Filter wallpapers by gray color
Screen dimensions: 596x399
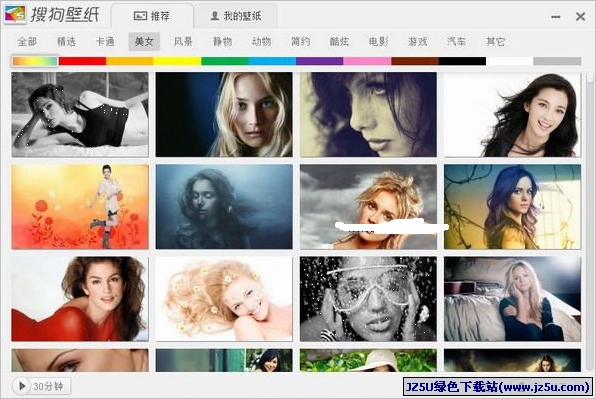(x=557, y=61)
